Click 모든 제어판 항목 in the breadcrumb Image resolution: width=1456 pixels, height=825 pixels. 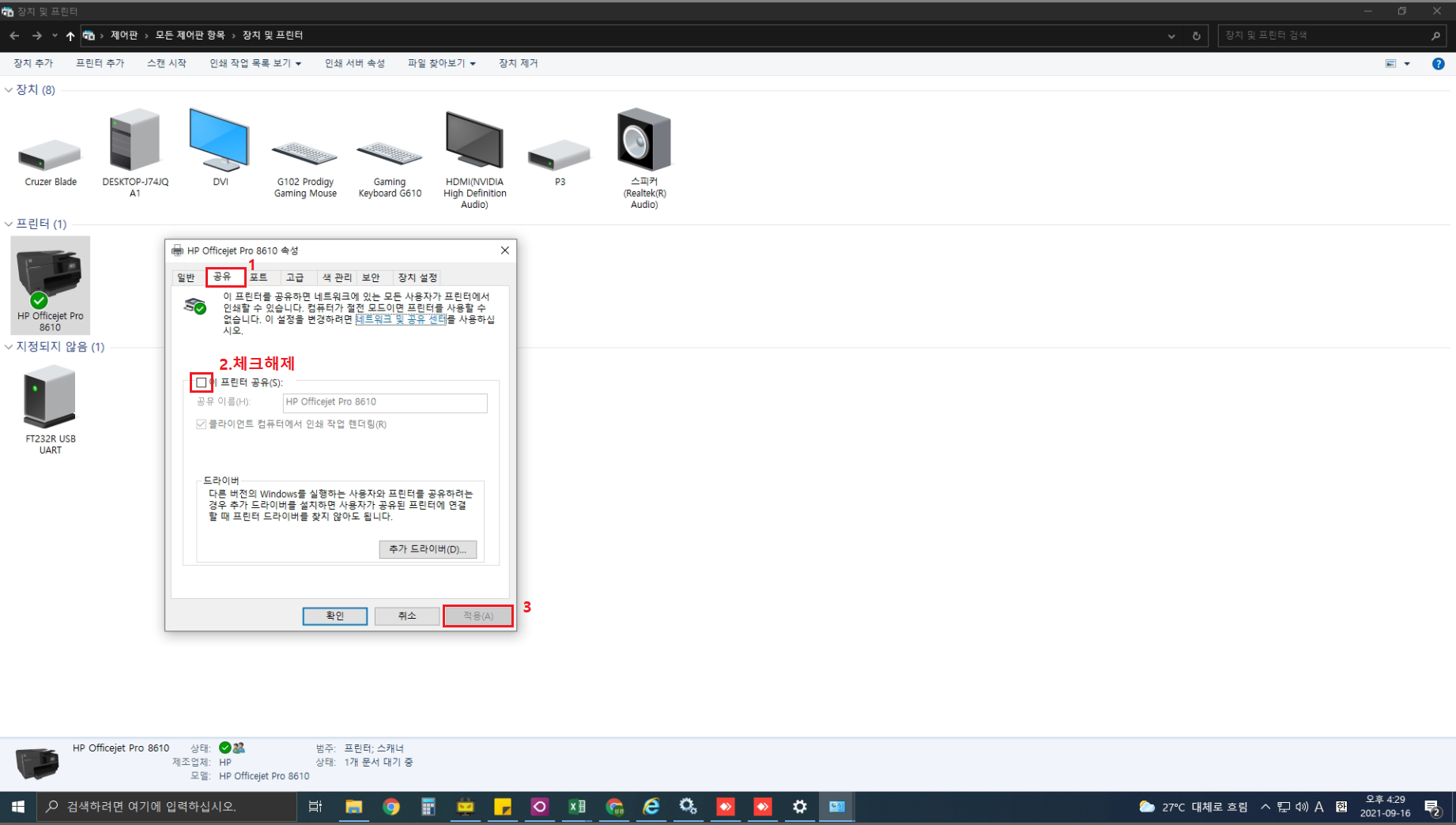point(190,36)
